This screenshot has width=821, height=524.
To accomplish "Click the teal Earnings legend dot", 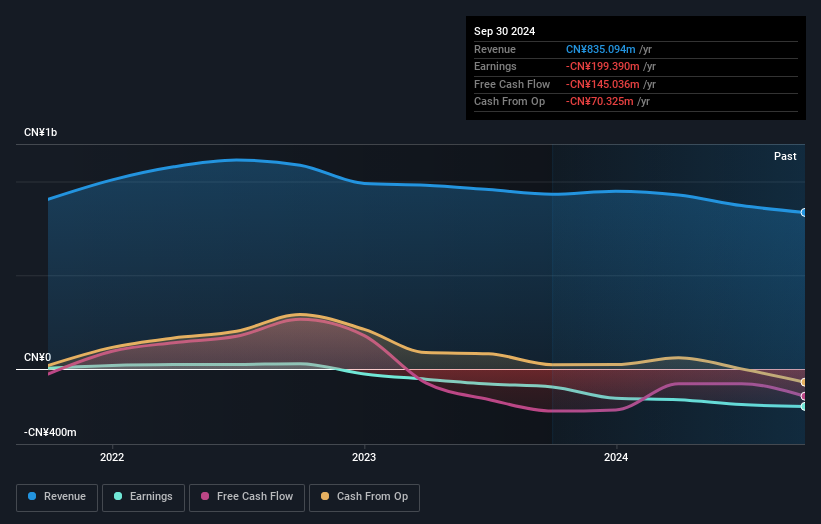I will click(118, 496).
